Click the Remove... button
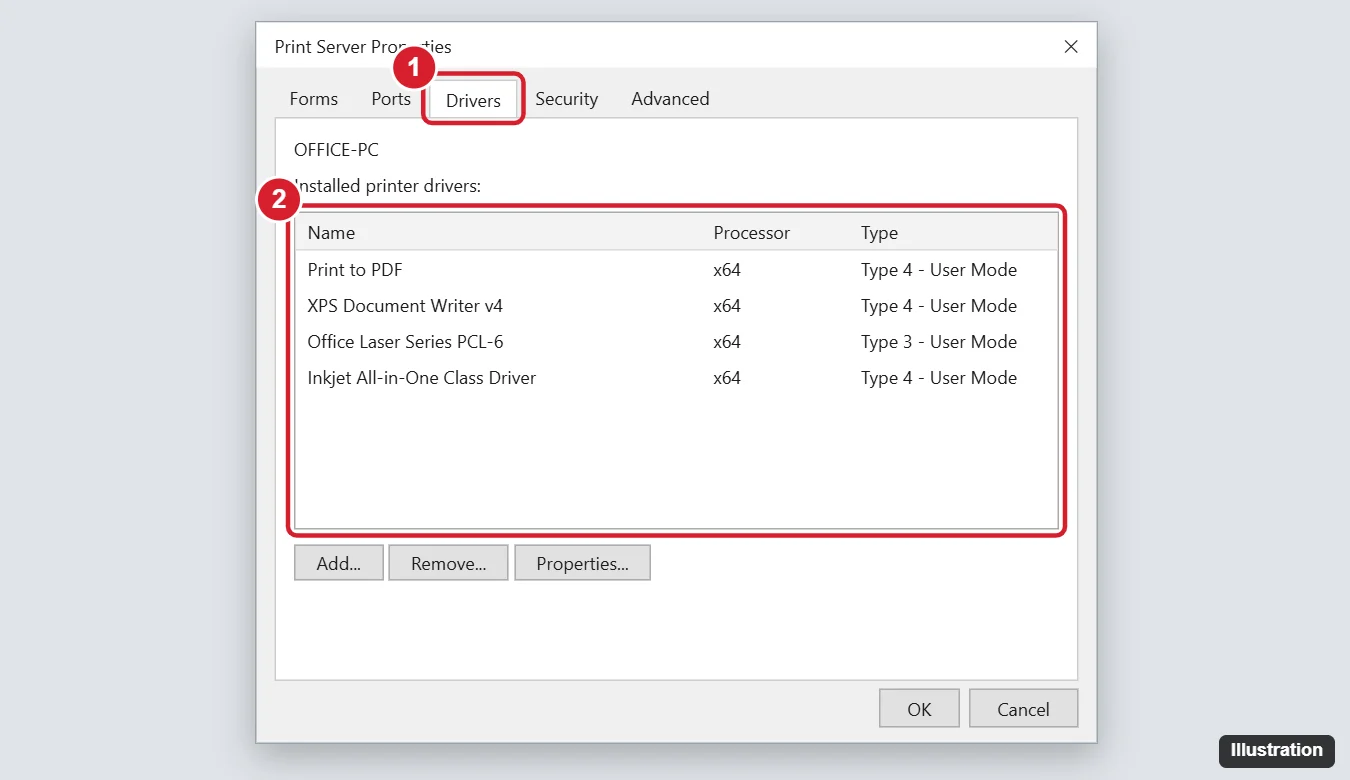This screenshot has width=1350, height=780. tap(448, 563)
